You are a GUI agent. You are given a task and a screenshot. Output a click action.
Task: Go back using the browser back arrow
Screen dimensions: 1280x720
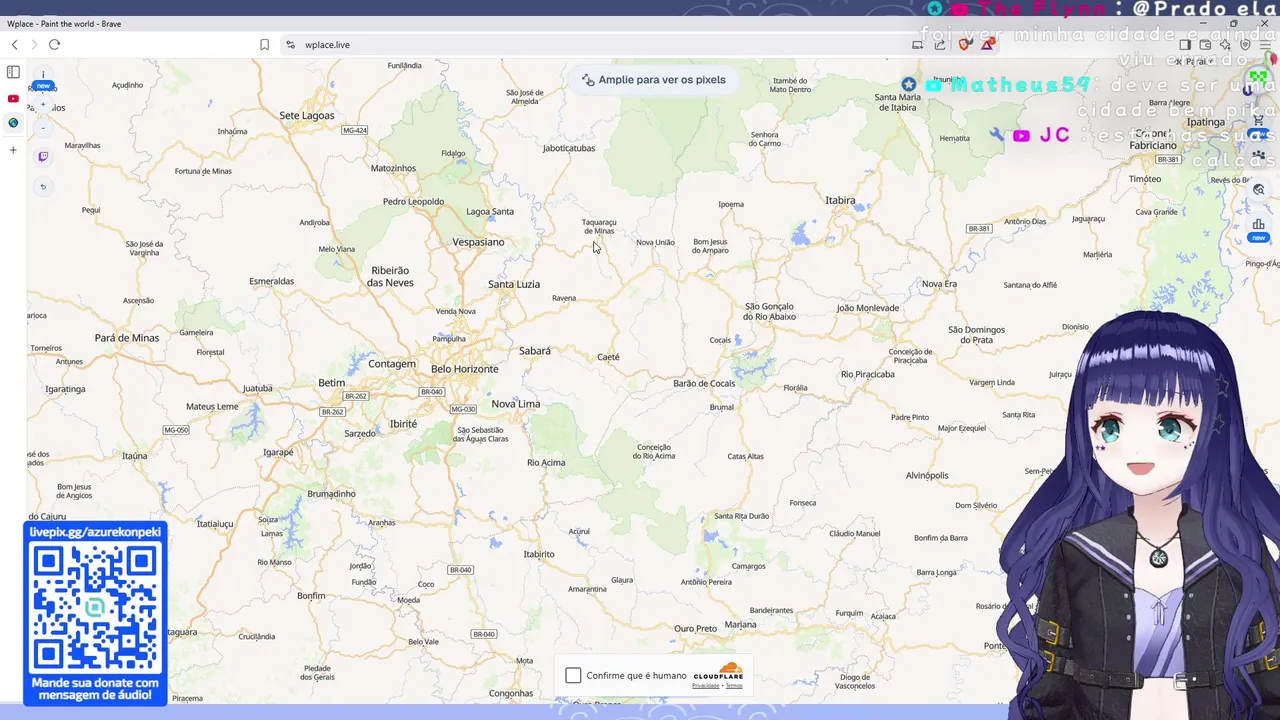[14, 45]
